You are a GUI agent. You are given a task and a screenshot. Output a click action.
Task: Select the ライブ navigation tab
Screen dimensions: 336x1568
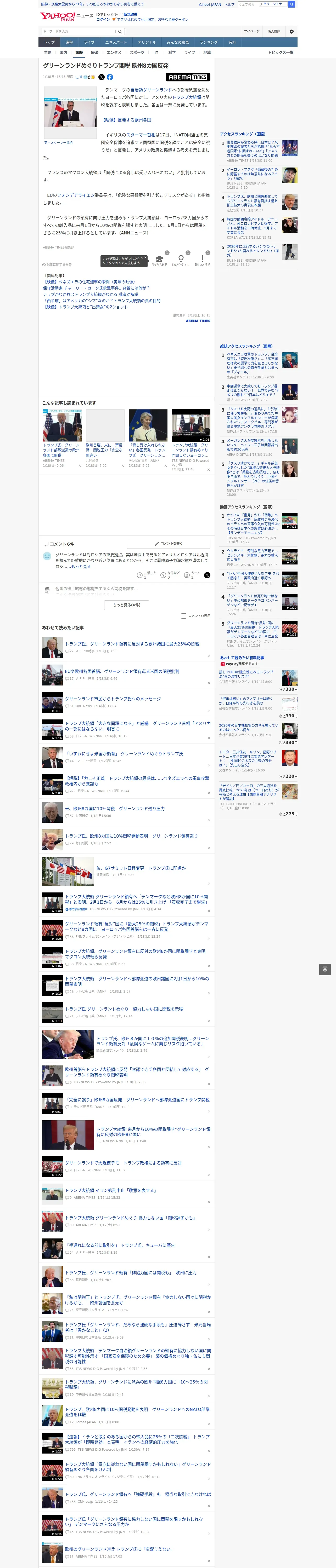(x=89, y=43)
